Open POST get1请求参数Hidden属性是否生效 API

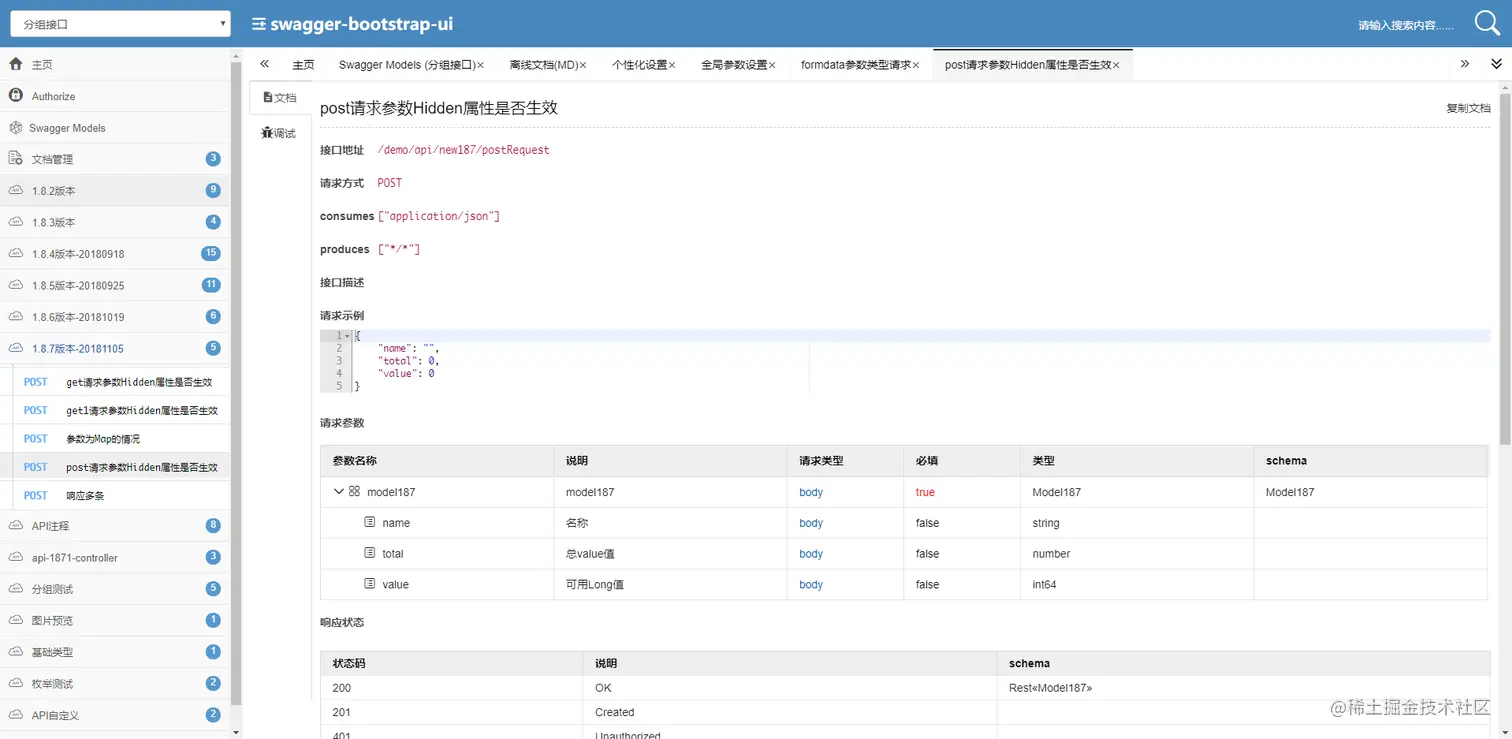tap(121, 410)
